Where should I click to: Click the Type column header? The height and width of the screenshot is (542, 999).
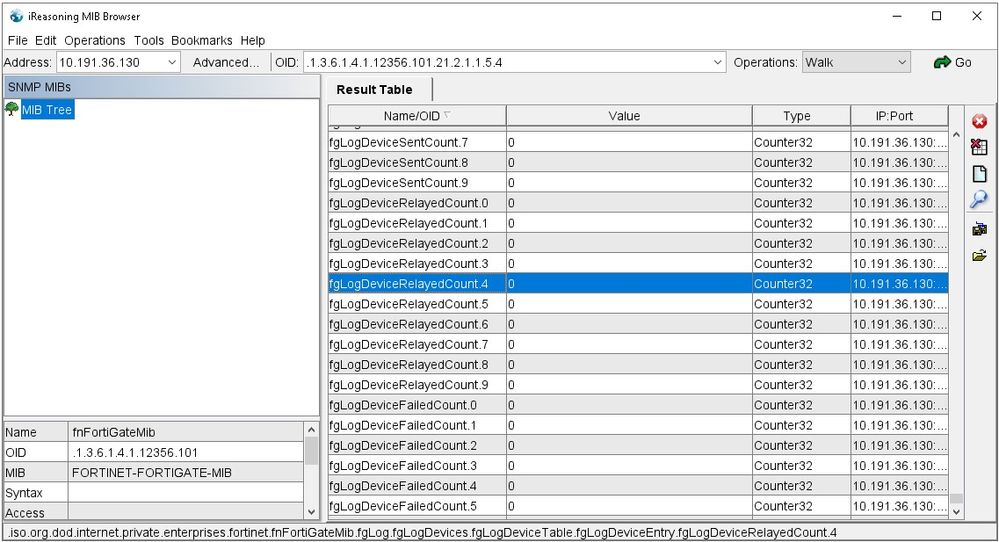(801, 116)
